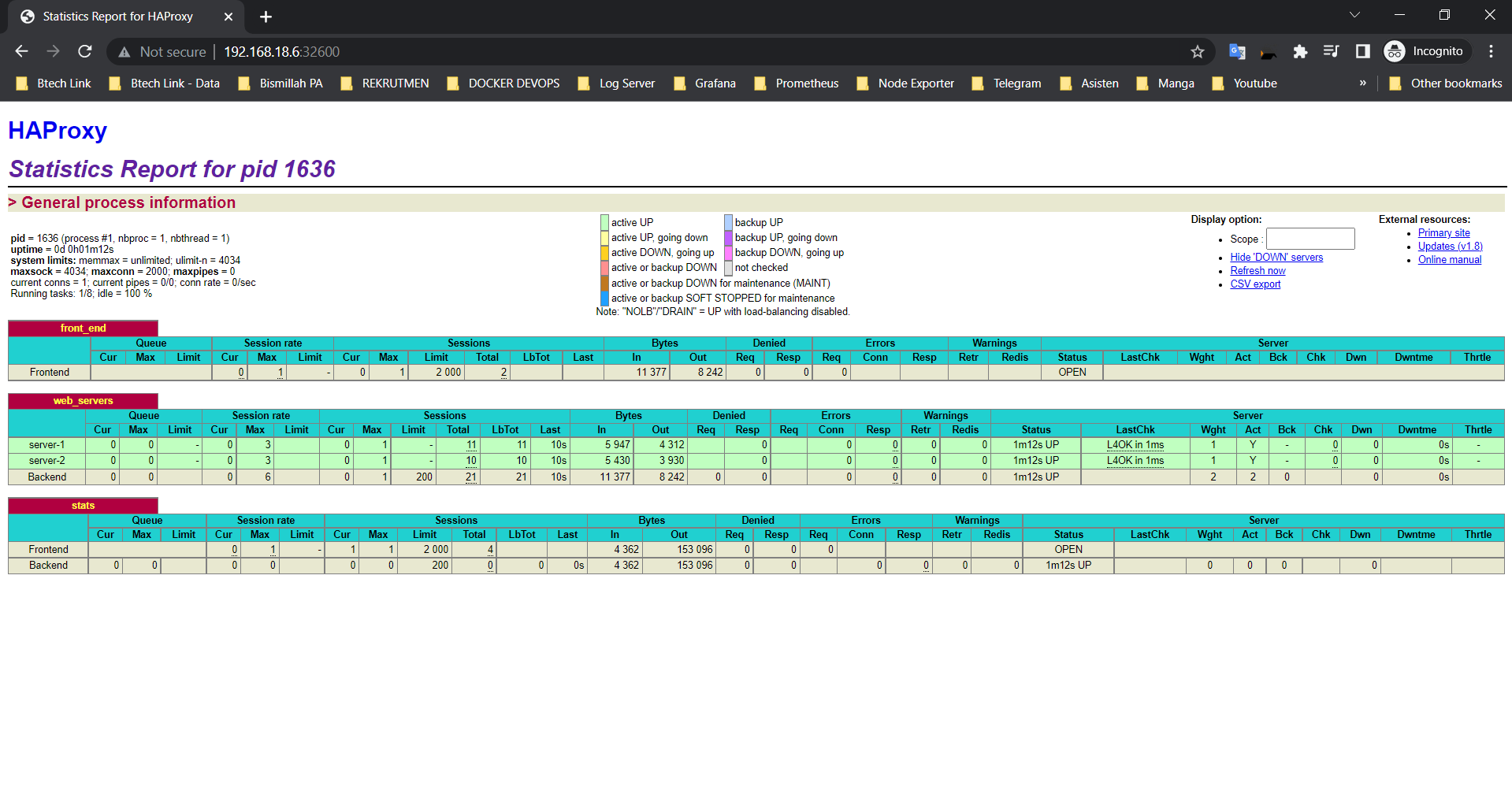Close the Statistics Report for HAProxy tab
The width and height of the screenshot is (1512, 809).
pos(228,17)
